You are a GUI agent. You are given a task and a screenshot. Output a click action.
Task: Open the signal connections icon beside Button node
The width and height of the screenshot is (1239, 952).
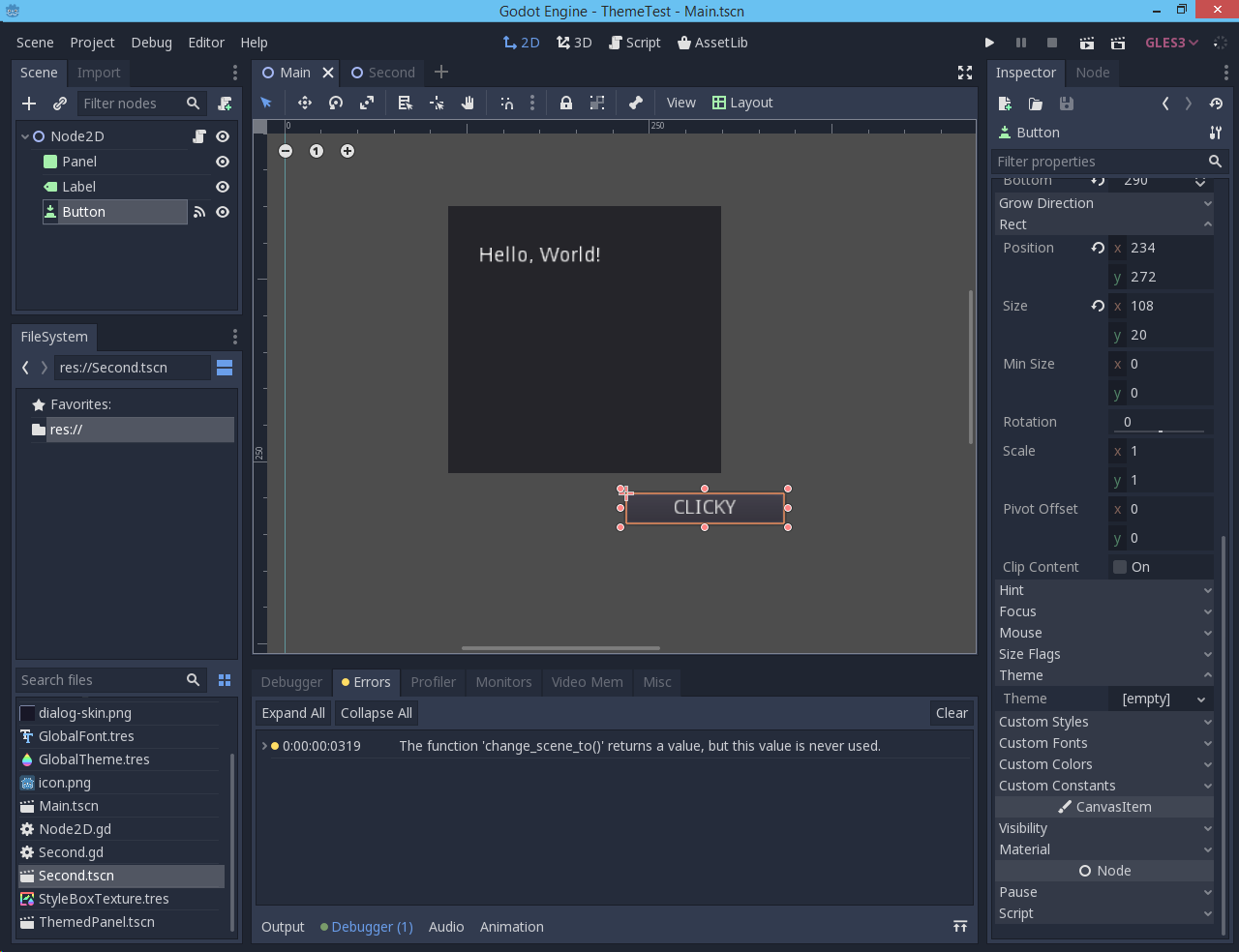(199, 212)
